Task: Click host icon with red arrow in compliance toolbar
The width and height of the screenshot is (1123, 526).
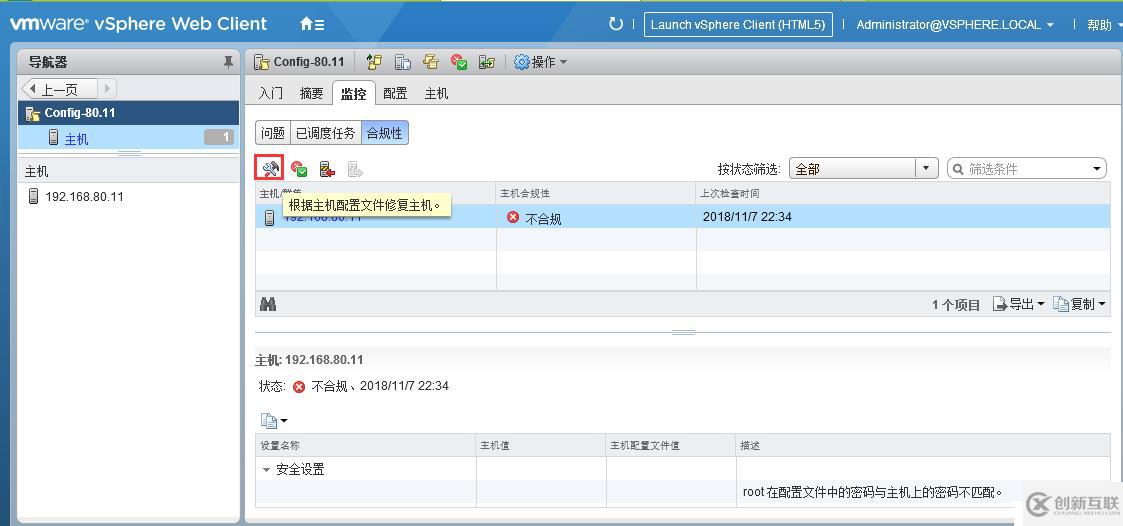Action: pos(327,169)
